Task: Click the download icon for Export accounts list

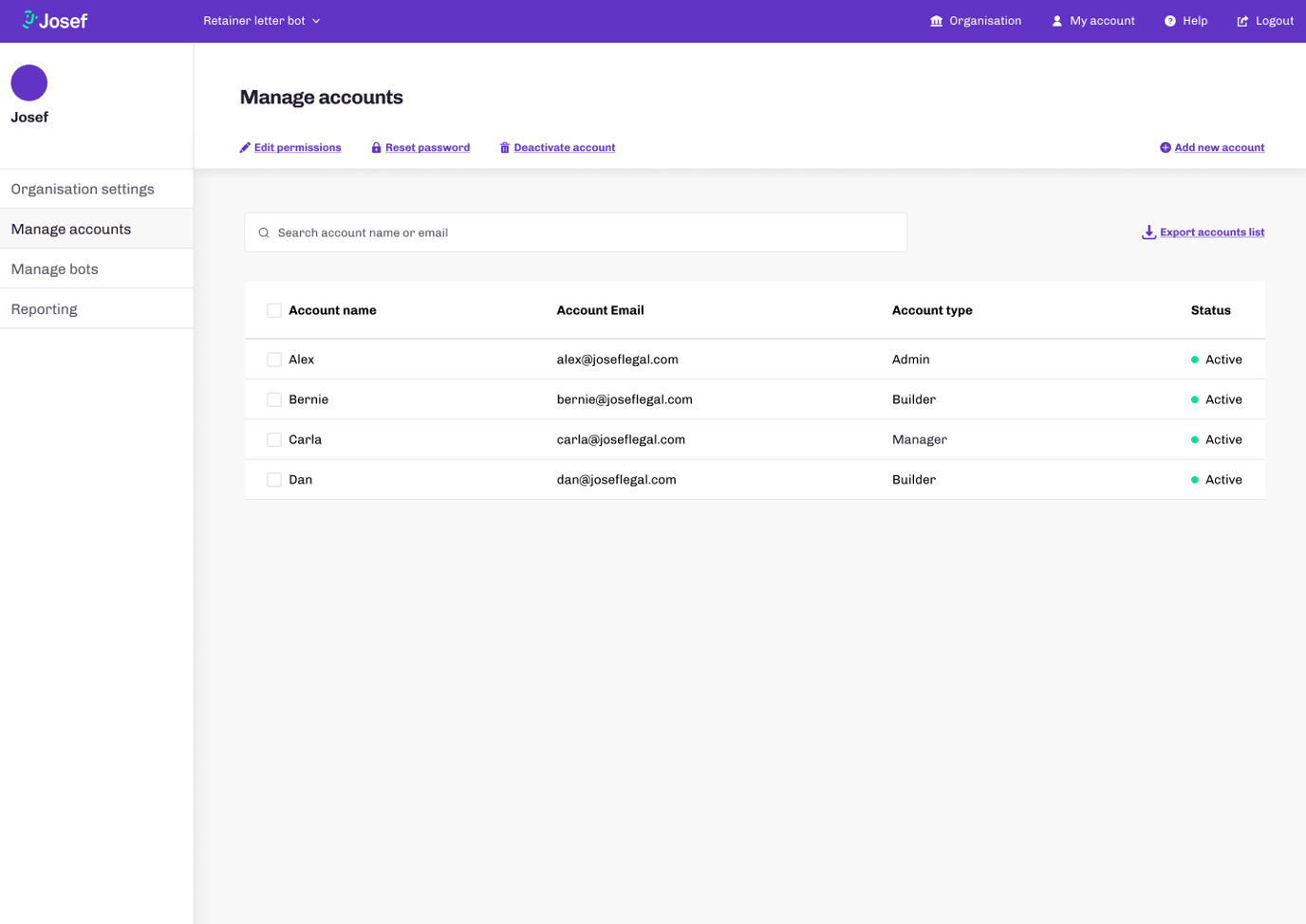Action: coord(1148,232)
